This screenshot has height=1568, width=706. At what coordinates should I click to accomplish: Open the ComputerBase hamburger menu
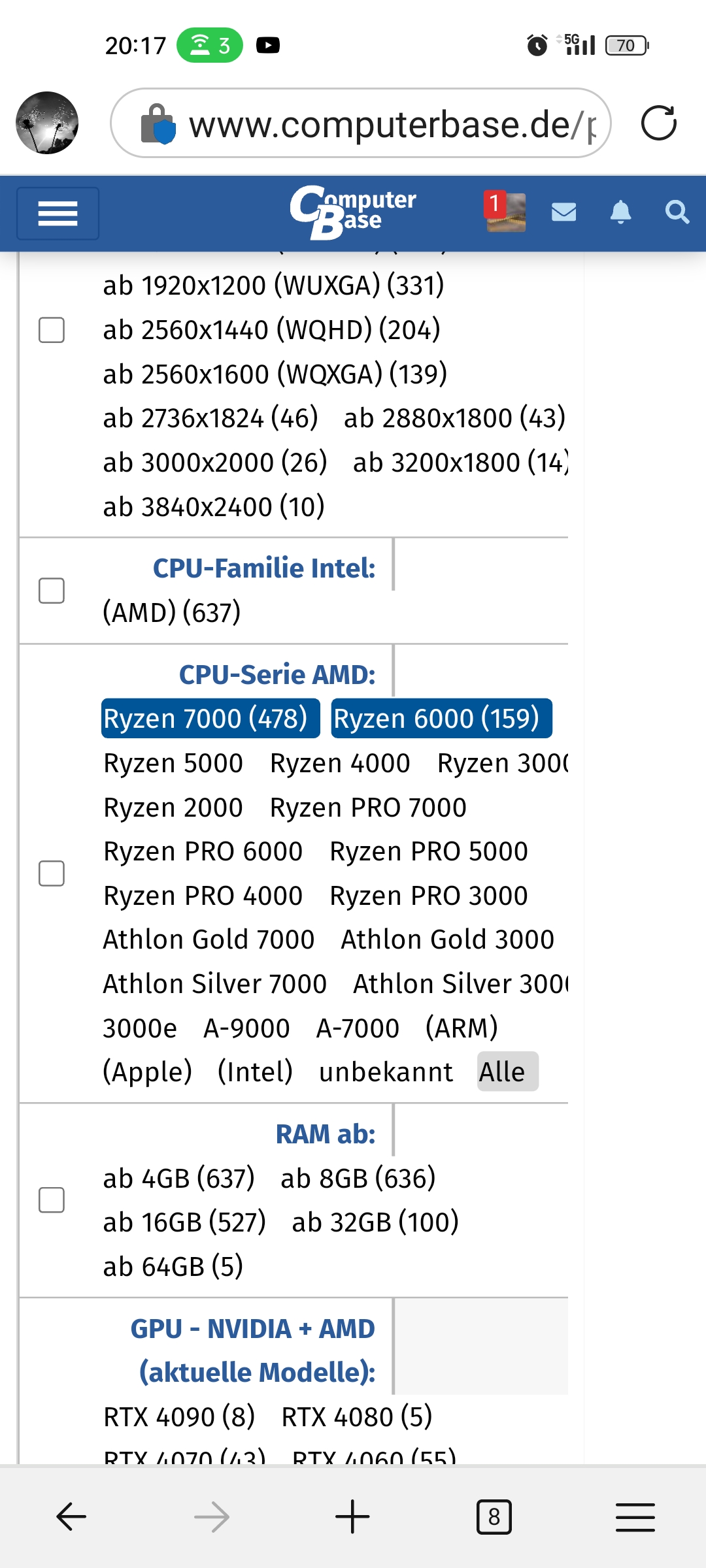(58, 214)
